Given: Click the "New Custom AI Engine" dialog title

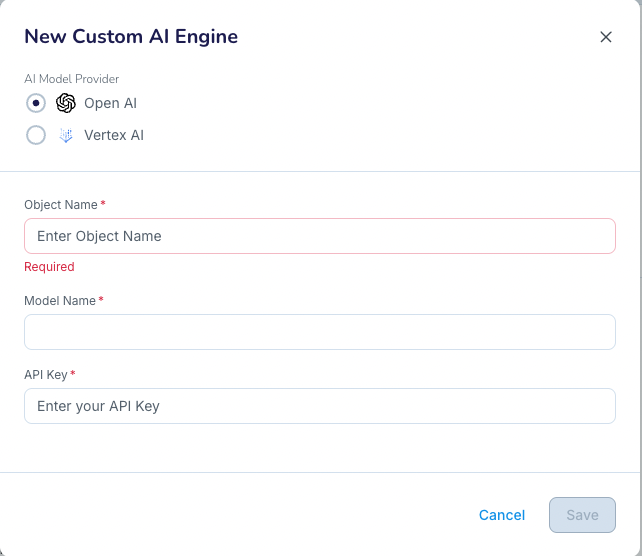Looking at the screenshot, I should (131, 37).
